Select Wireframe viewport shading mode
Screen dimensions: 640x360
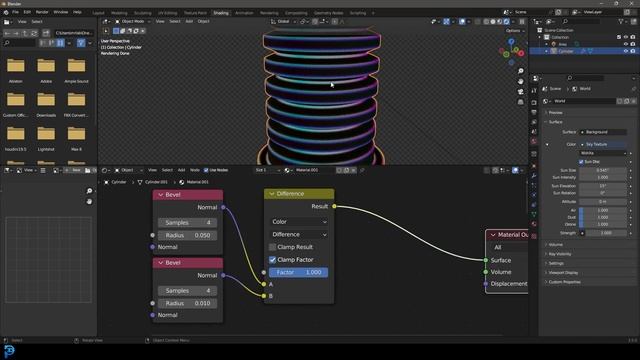(486, 22)
